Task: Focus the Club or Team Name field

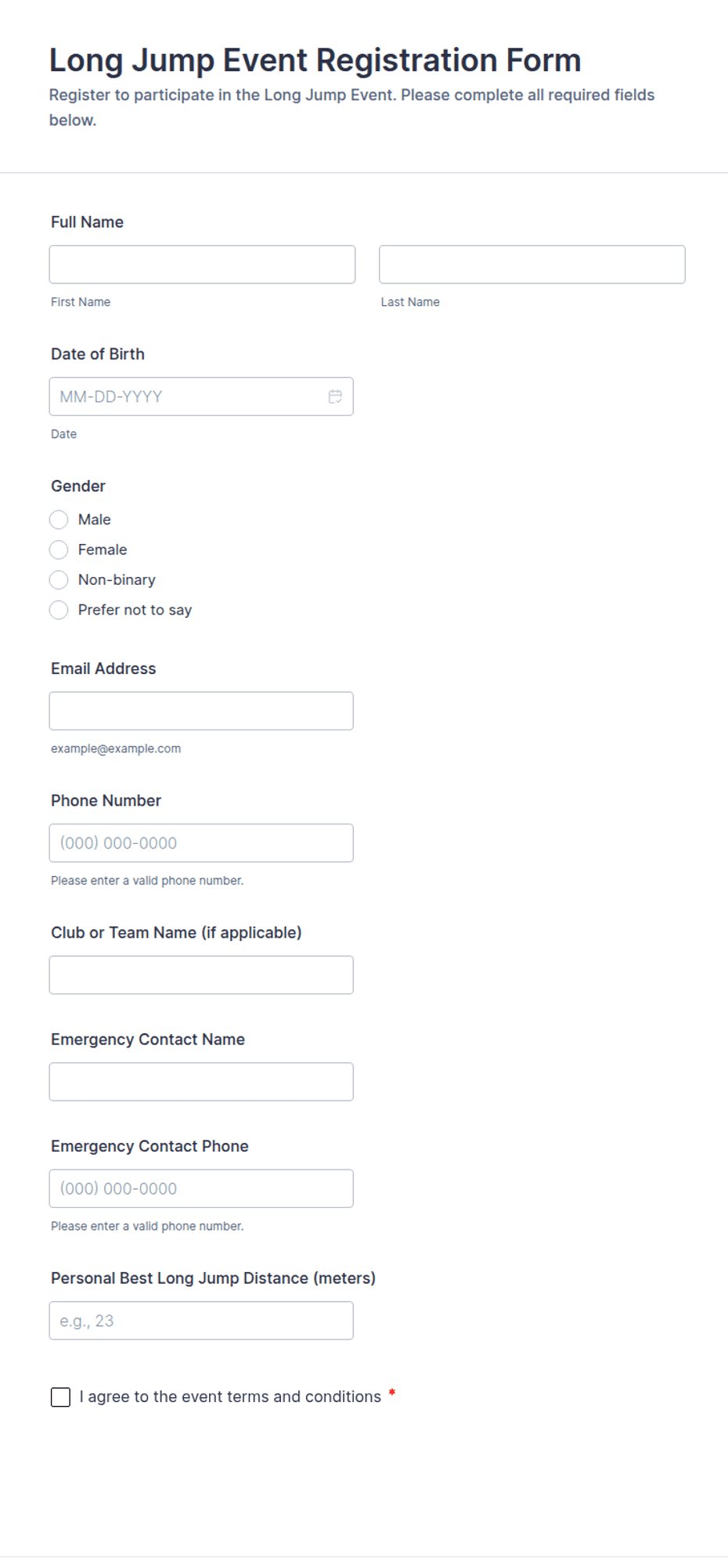Action: pyautogui.click(x=201, y=975)
